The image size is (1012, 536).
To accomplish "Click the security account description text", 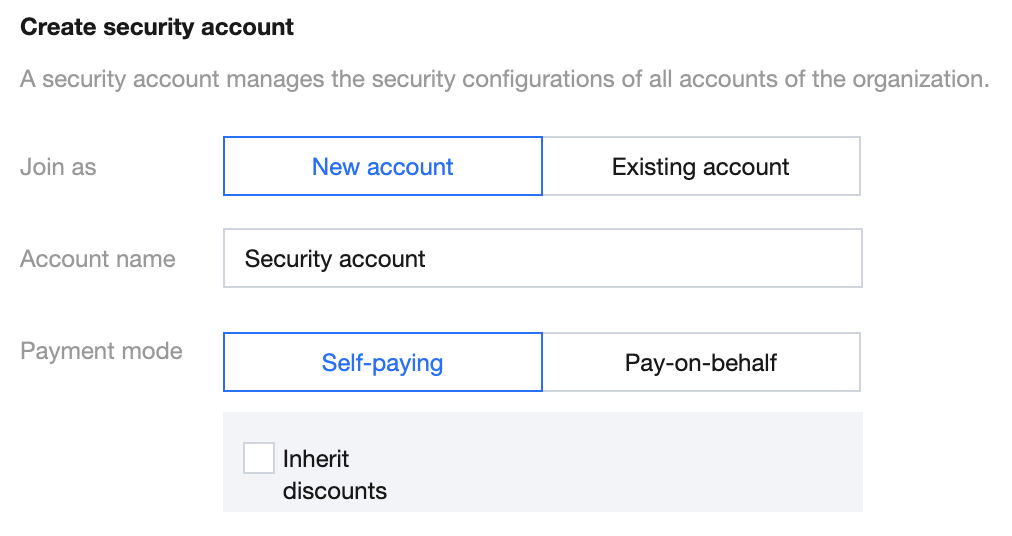I will coord(504,80).
